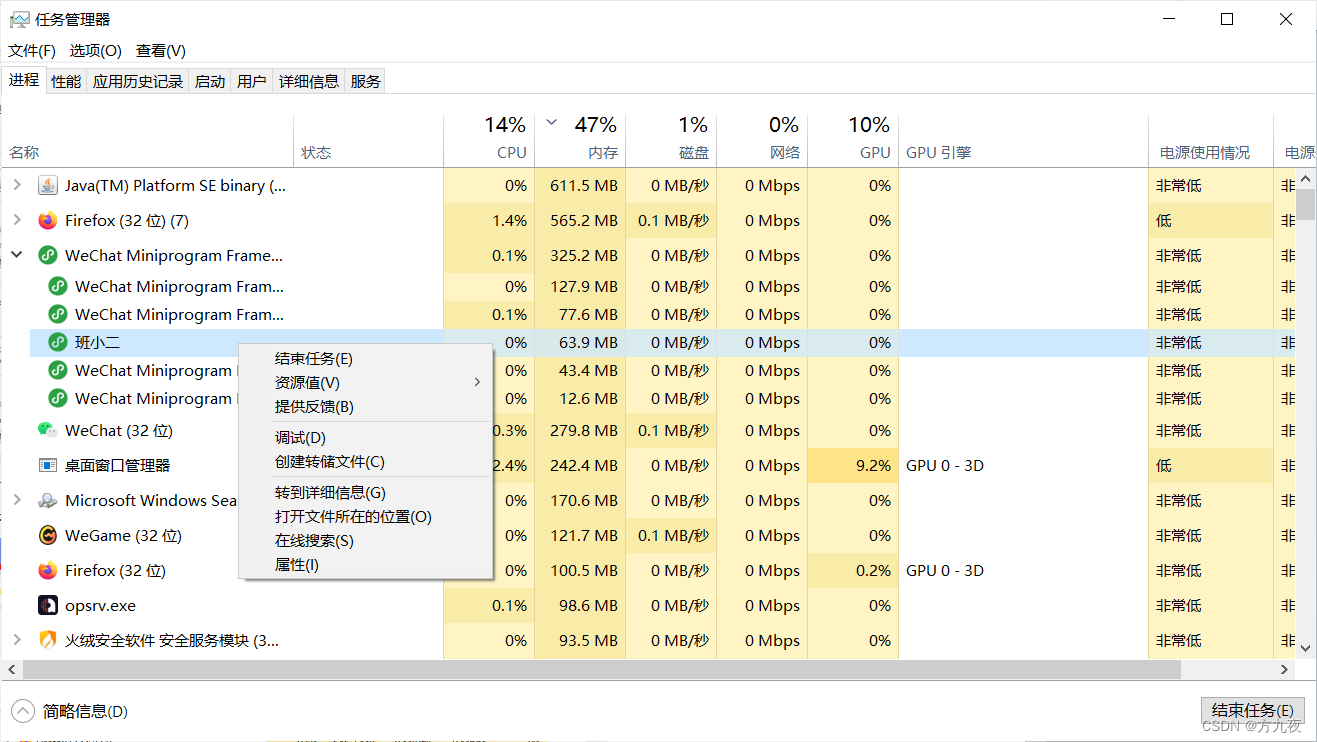Click the vertical scrollbar up arrow
Image resolution: width=1317 pixels, height=742 pixels.
pyautogui.click(x=1306, y=177)
